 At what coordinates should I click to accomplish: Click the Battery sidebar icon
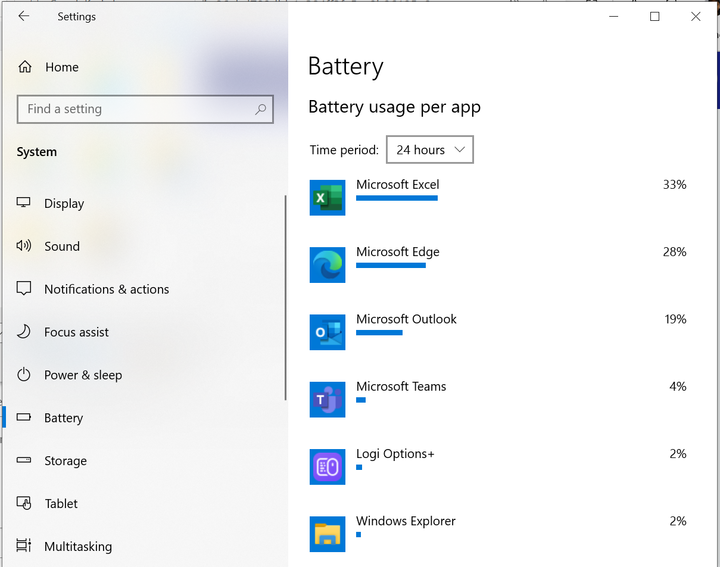click(24, 417)
